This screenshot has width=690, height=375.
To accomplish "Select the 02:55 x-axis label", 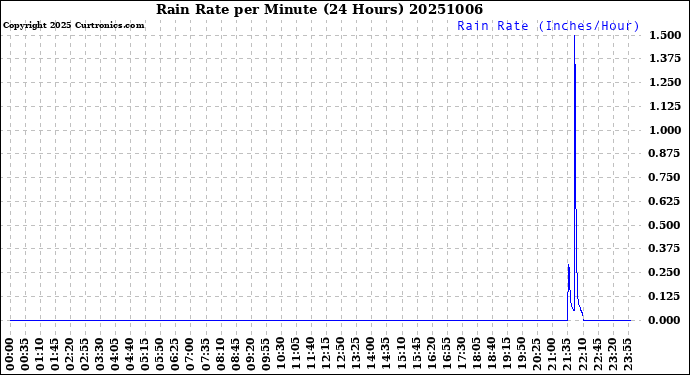I will point(85,355).
